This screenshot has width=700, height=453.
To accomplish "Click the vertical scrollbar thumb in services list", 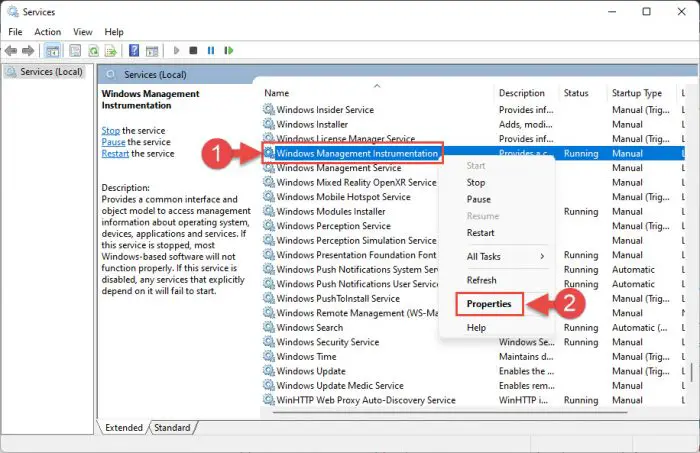I will [691, 372].
